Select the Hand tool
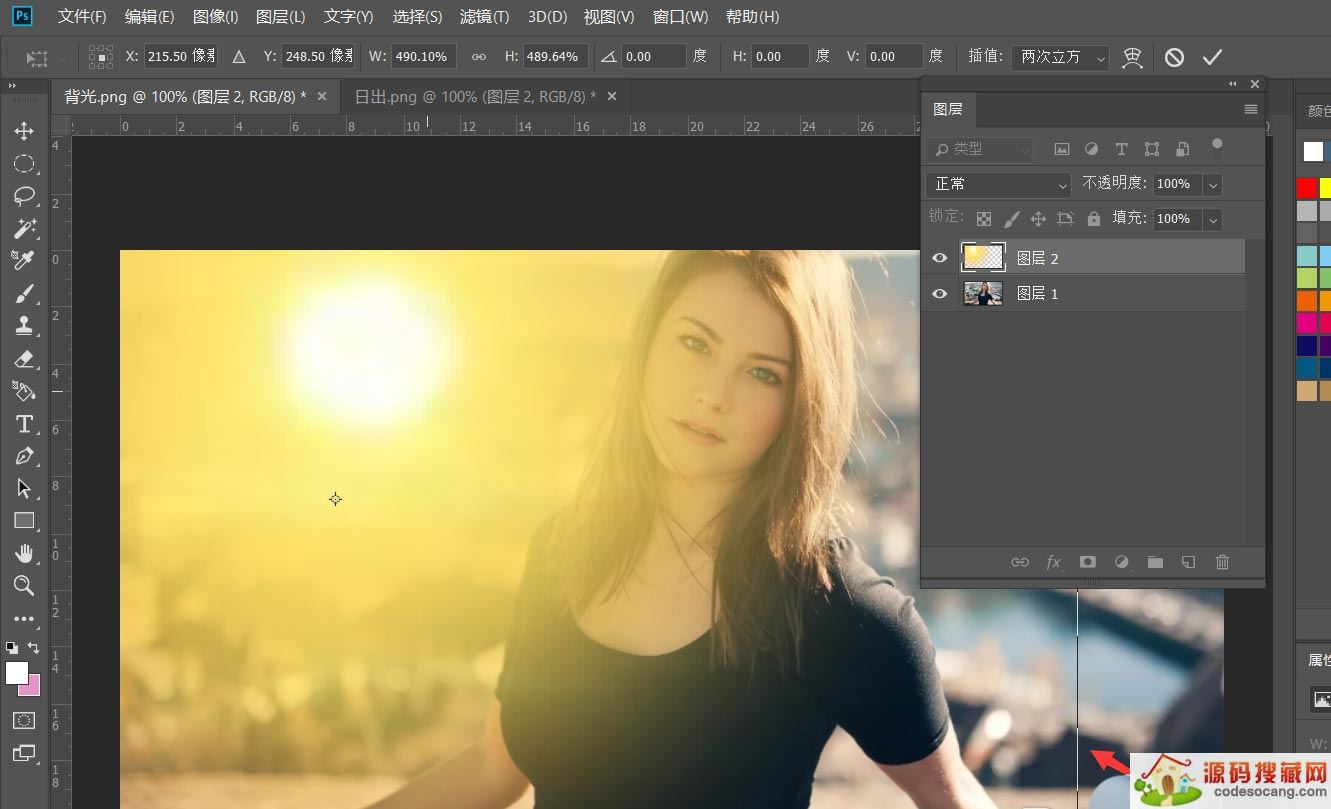The height and width of the screenshot is (809, 1331). tap(24, 554)
